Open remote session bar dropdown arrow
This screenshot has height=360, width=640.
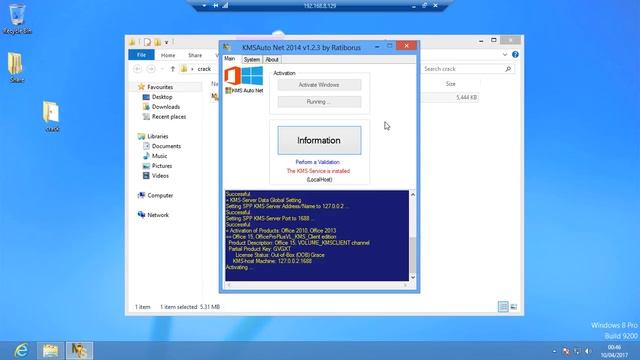[204, 6]
